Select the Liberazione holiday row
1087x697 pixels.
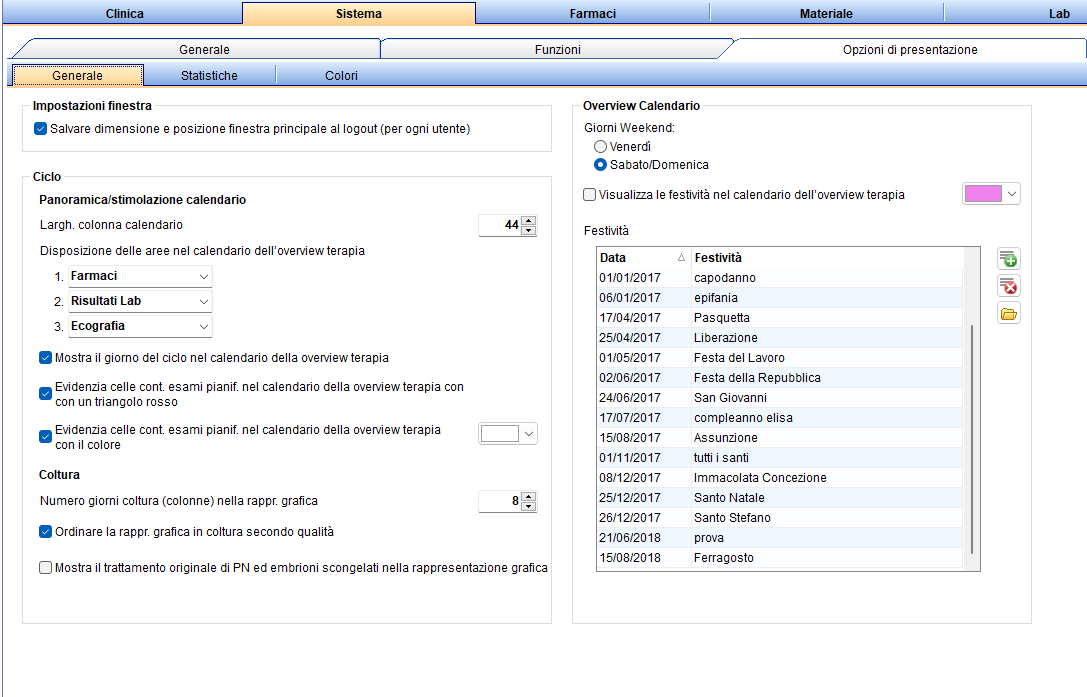click(780, 338)
